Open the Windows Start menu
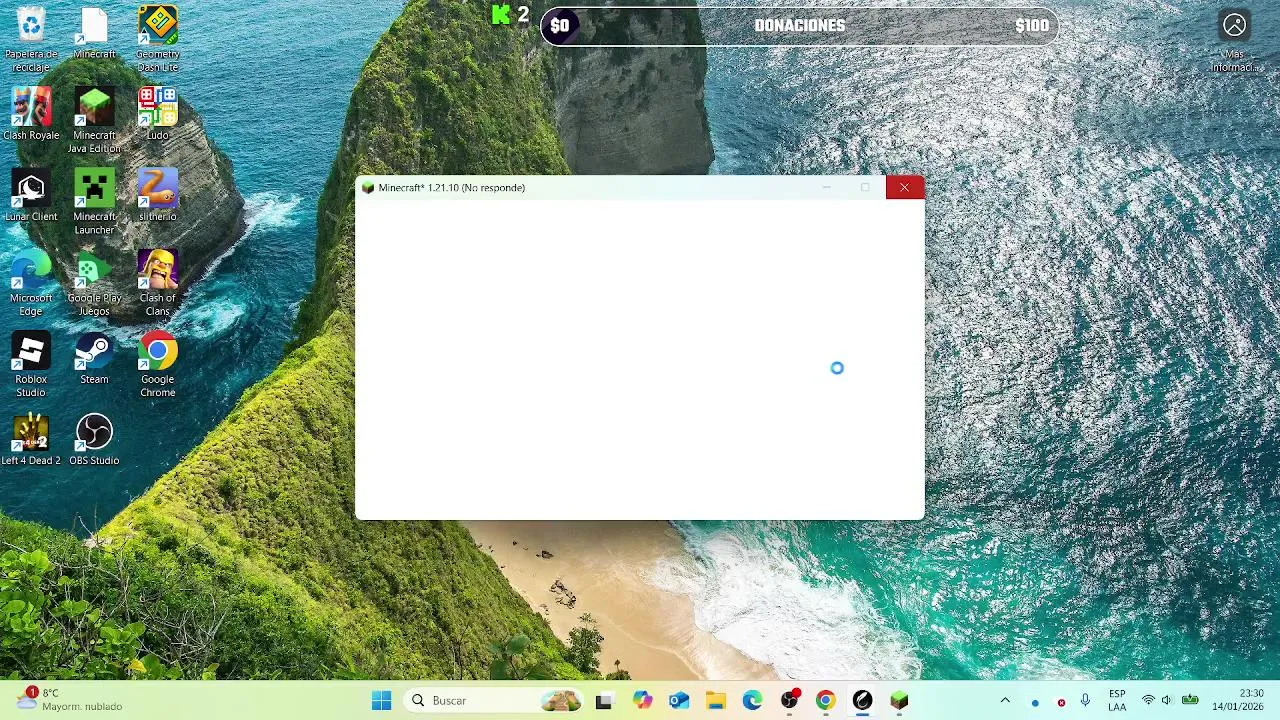Viewport: 1280px width, 720px height. click(x=381, y=701)
